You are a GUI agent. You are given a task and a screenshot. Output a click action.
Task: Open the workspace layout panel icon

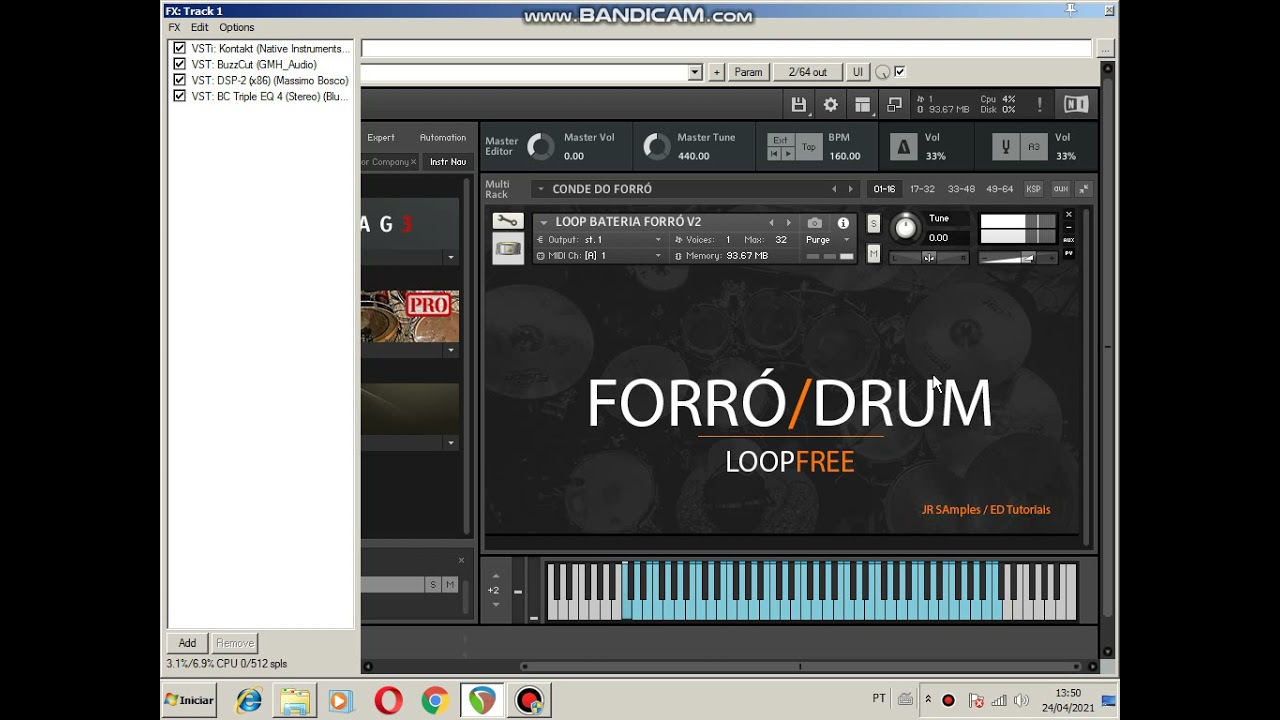[x=862, y=104]
